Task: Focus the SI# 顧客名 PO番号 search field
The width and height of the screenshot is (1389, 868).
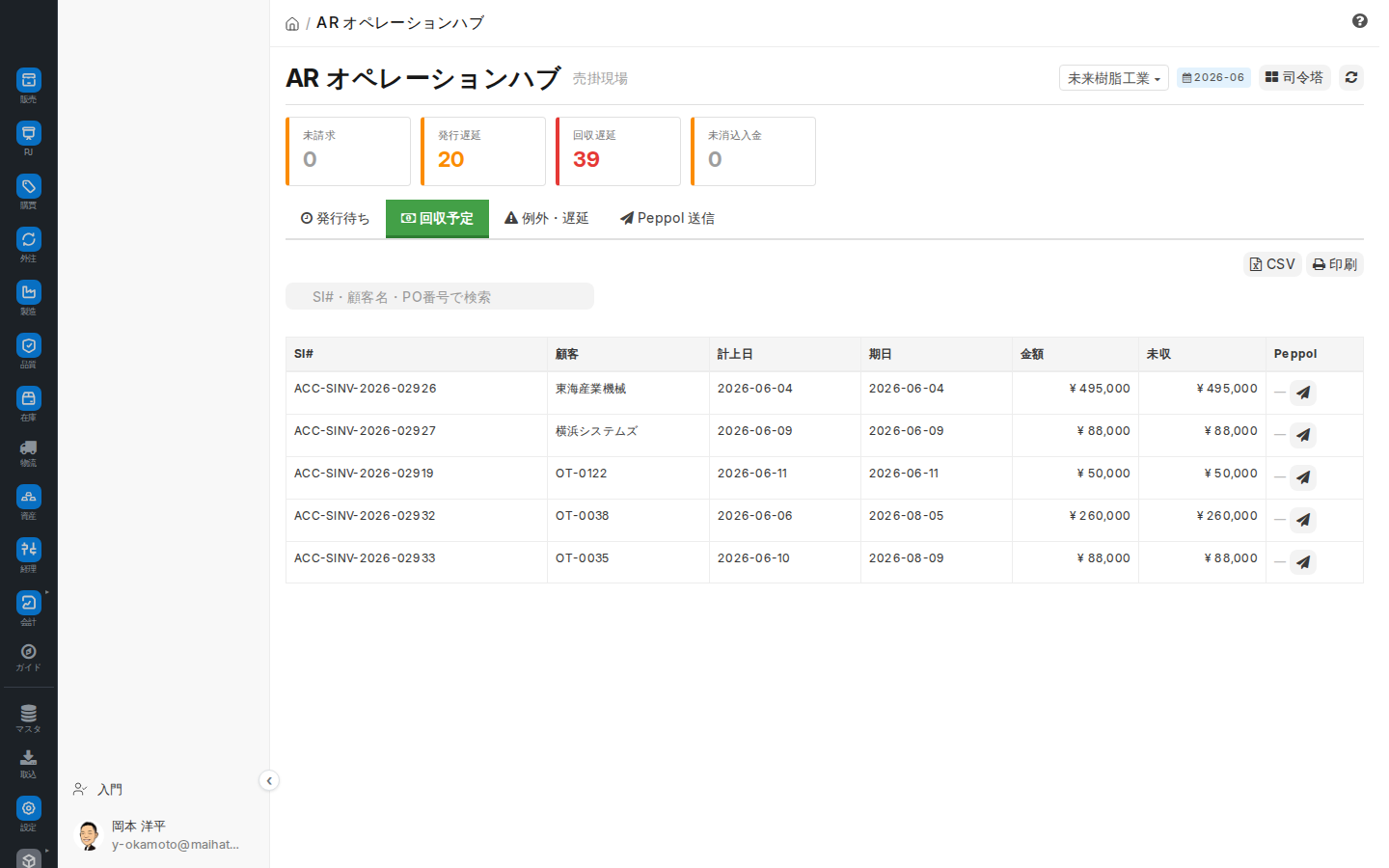Action: click(440, 296)
